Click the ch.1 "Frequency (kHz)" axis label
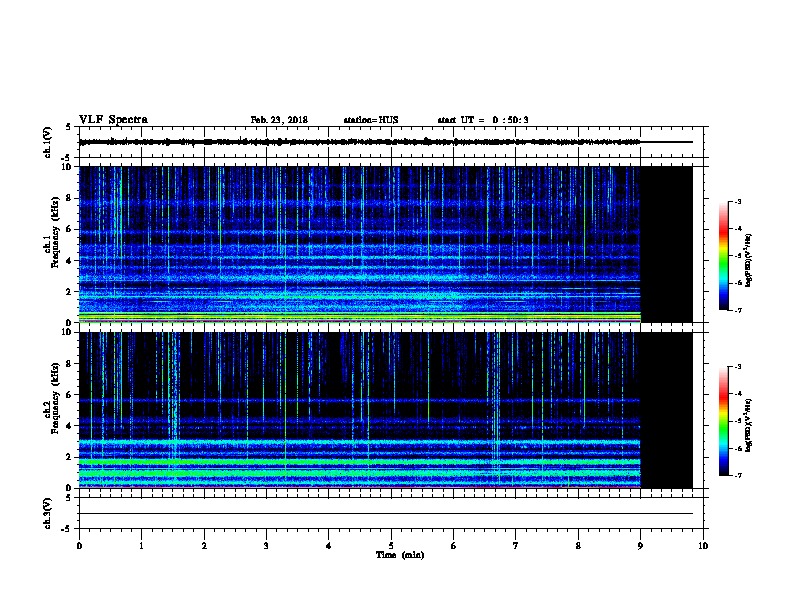 (x=55, y=233)
